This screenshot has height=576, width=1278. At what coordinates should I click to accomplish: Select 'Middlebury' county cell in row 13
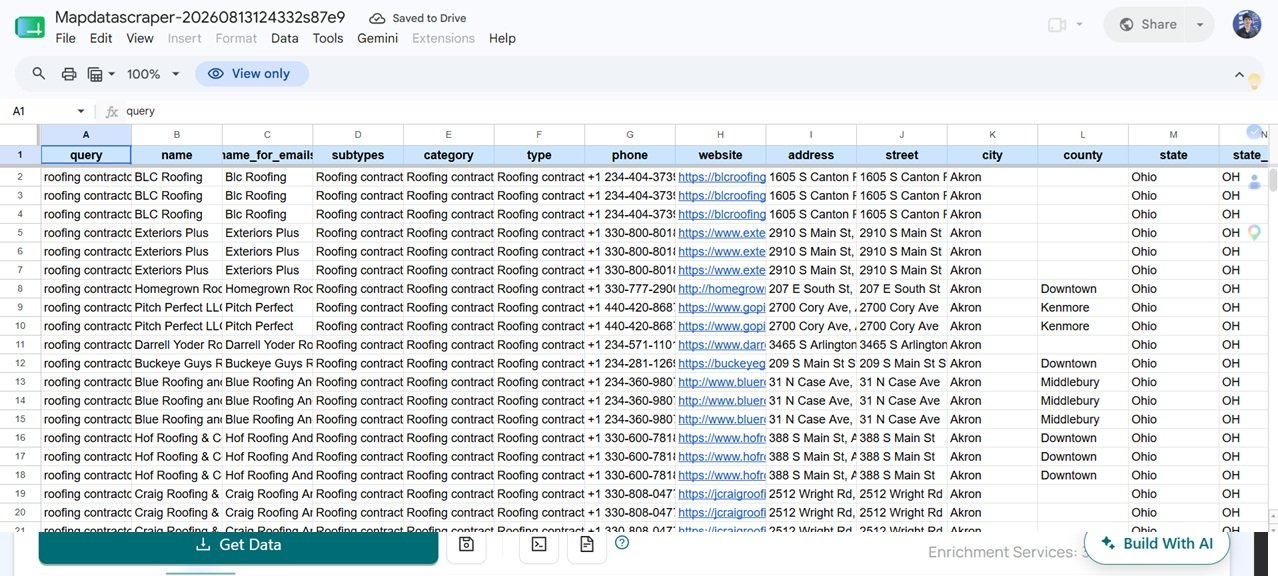[1083, 382]
